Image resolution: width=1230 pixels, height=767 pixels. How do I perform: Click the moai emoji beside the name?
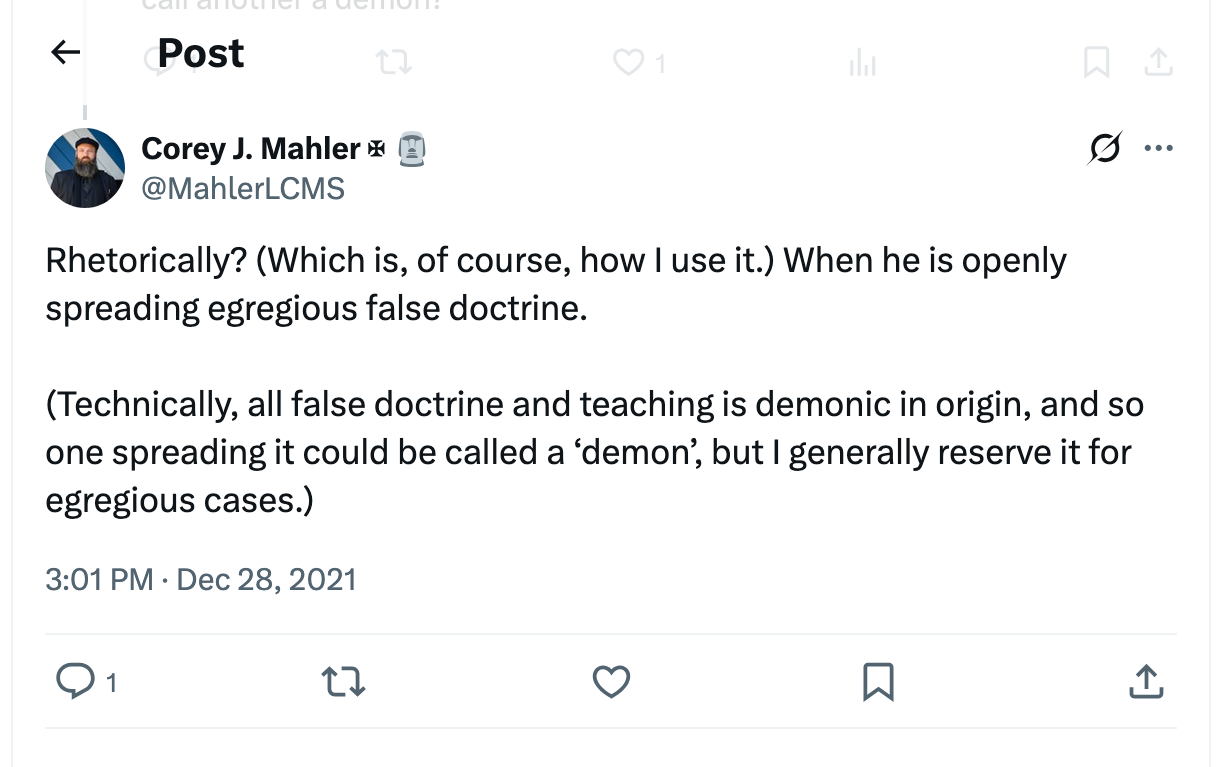tap(412, 149)
